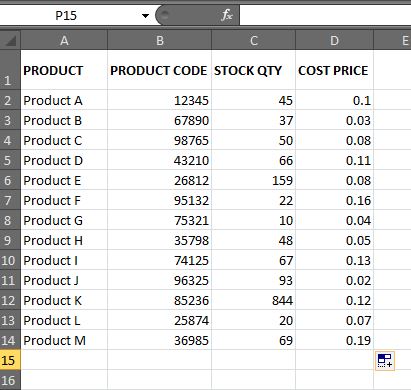Viewport: 411px width, 390px height.
Task: Click product code 12345
Action: pos(159,100)
